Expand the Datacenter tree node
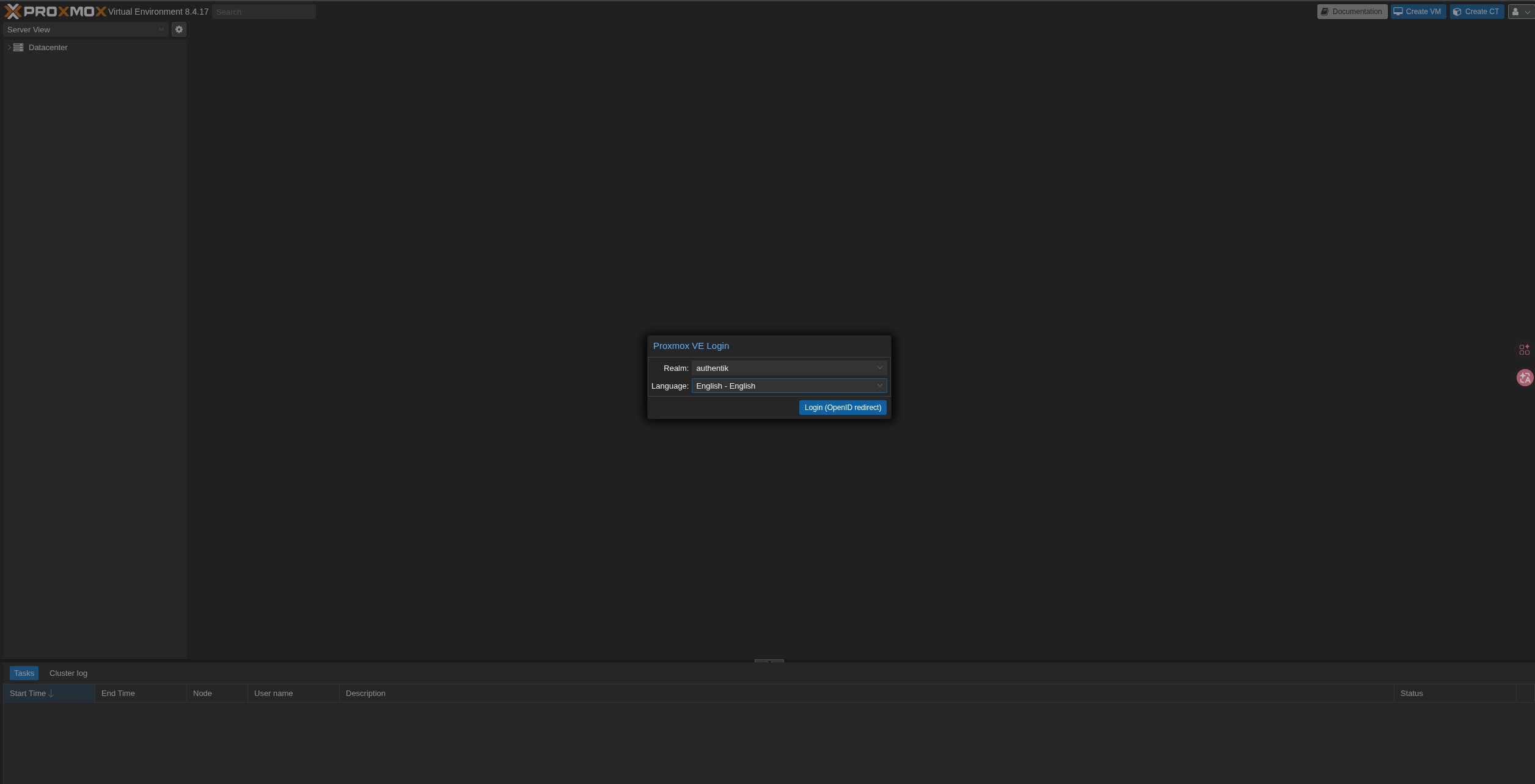 pyautogui.click(x=9, y=48)
